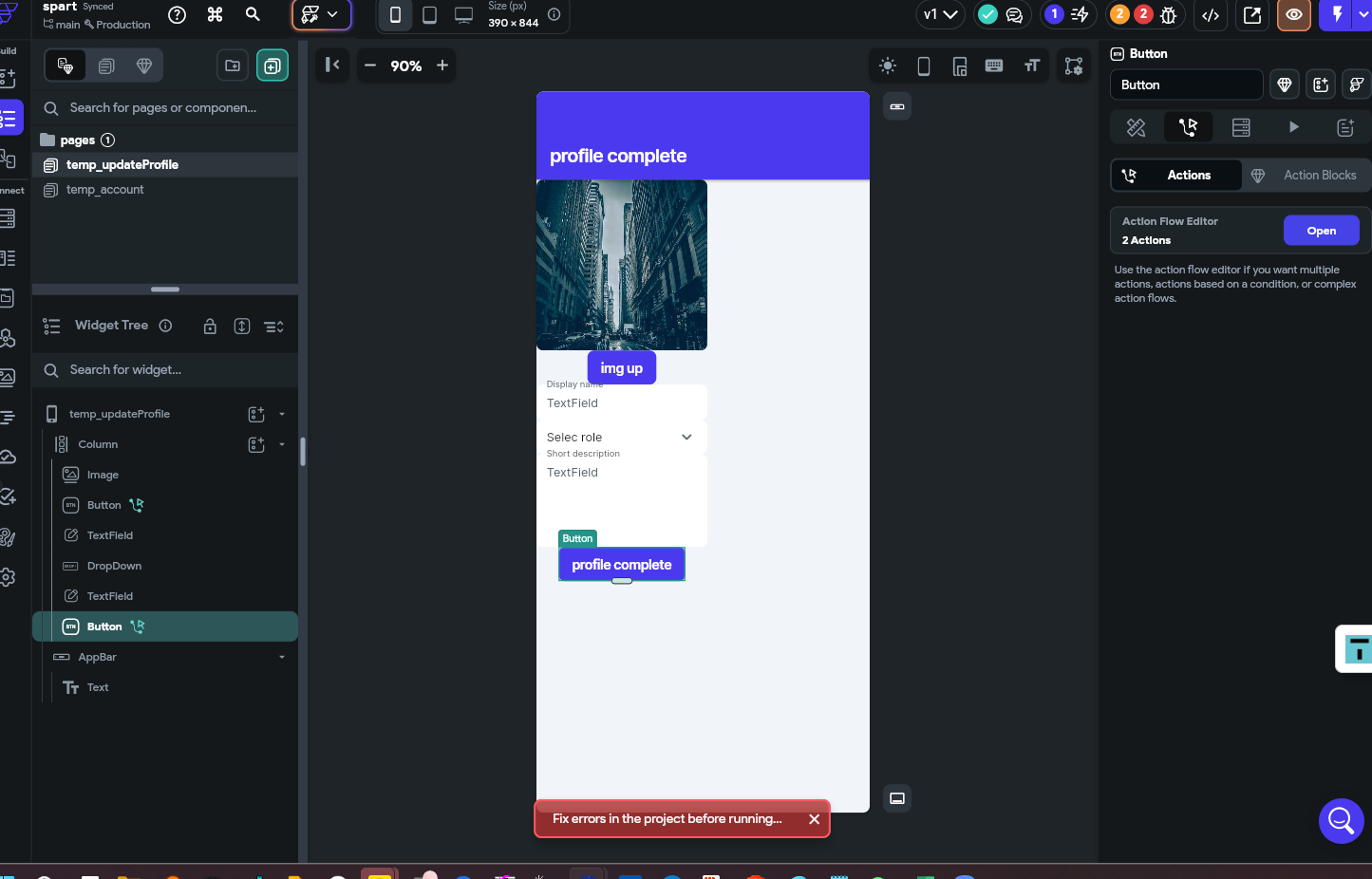Screen dimensions: 1372x879
Task: Click the img up button on canvas
Action: click(x=622, y=368)
